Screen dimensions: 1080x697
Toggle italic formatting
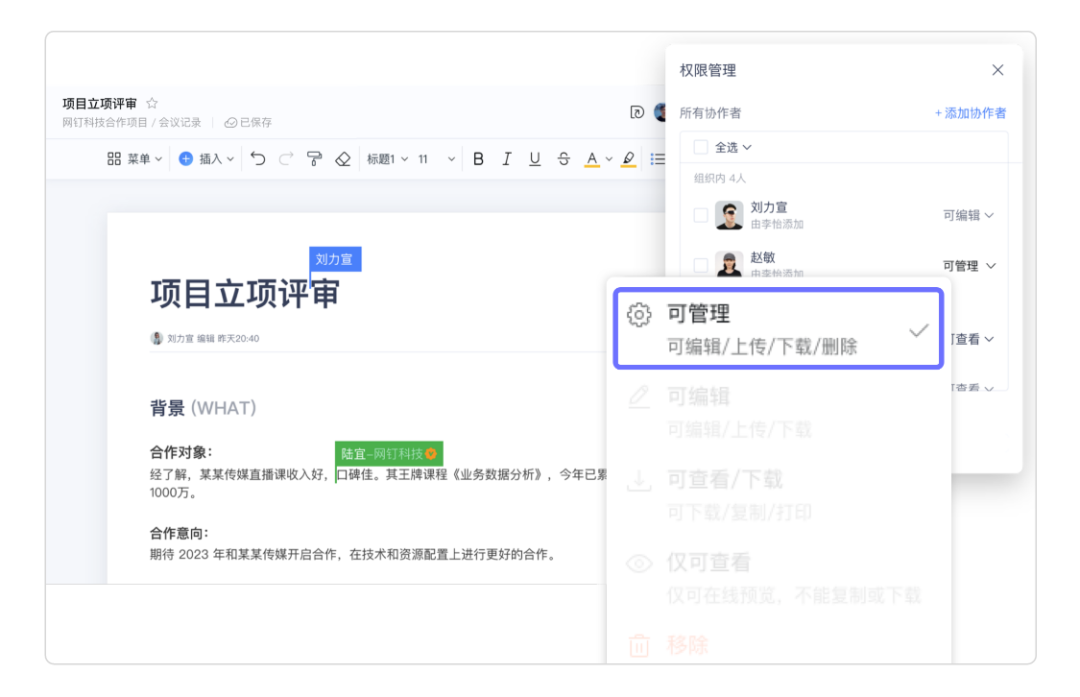506,159
